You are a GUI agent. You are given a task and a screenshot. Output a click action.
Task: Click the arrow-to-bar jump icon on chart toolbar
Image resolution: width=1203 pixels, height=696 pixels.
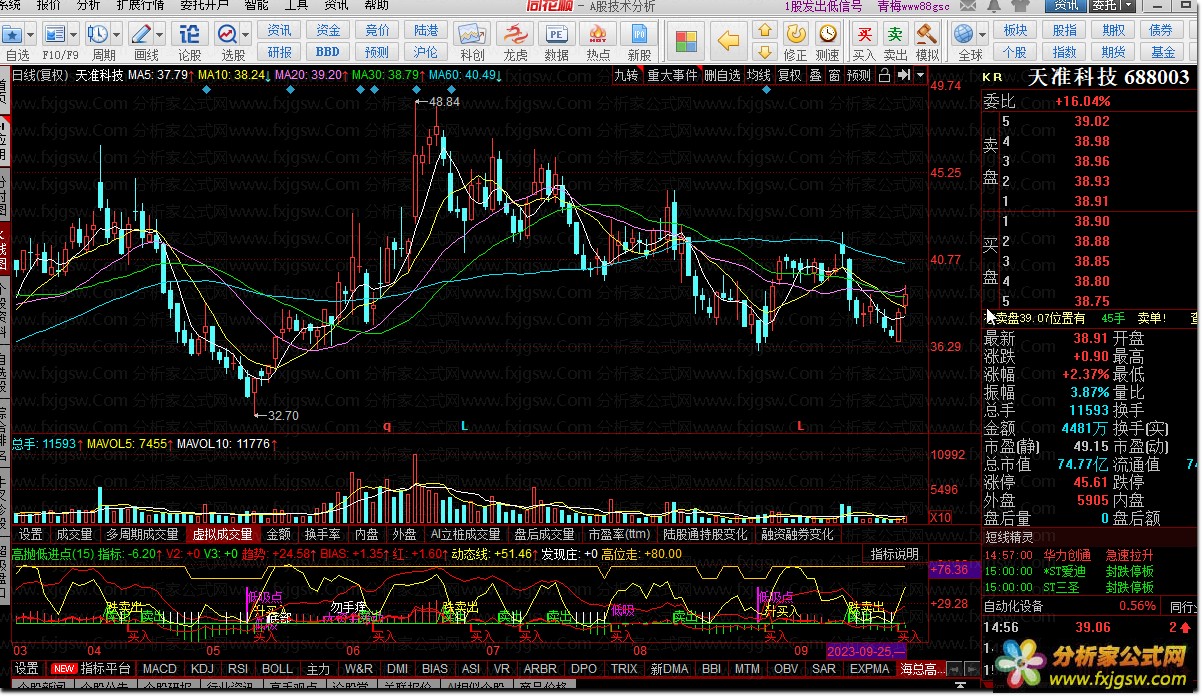point(903,75)
